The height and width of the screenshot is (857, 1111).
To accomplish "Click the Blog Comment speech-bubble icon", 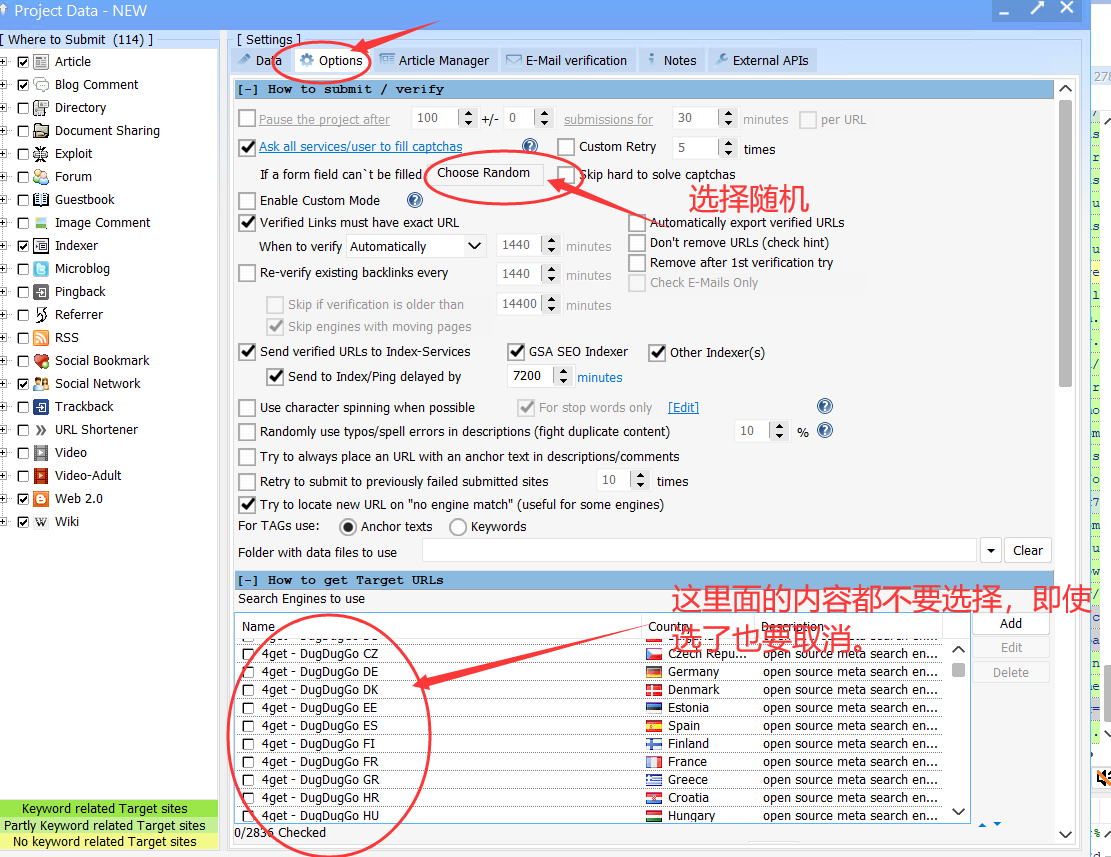I will pos(40,84).
